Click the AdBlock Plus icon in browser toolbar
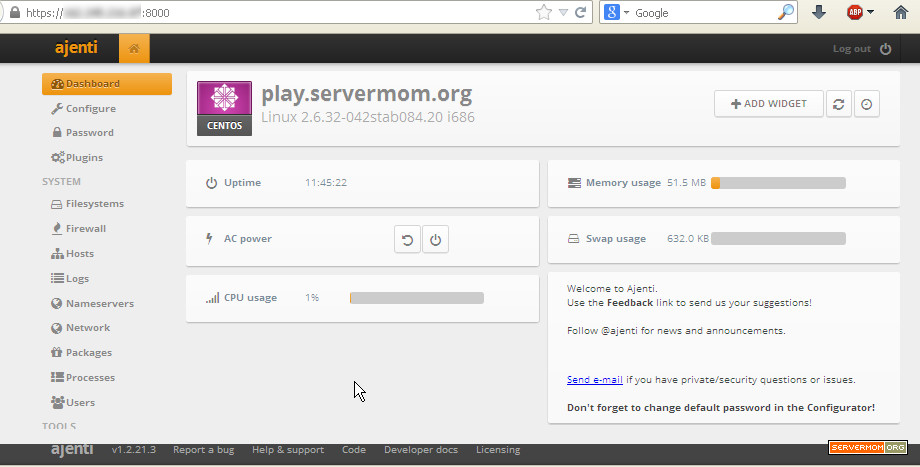This screenshot has width=920, height=467. pyautogui.click(x=855, y=13)
